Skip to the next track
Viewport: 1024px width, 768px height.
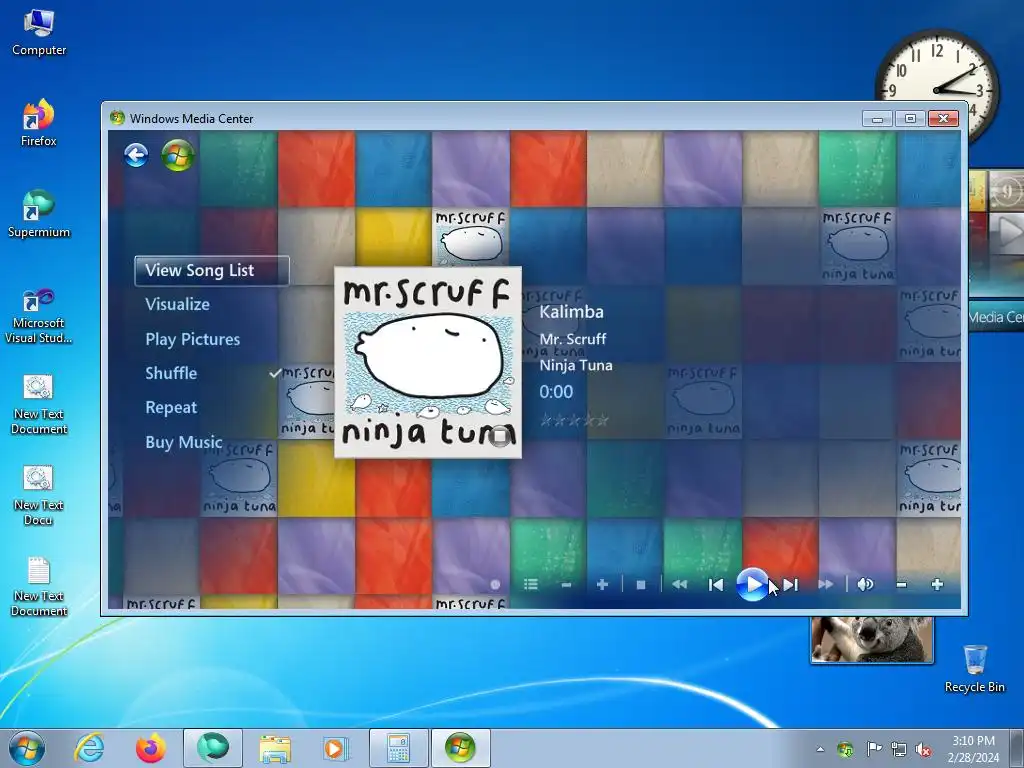point(791,584)
